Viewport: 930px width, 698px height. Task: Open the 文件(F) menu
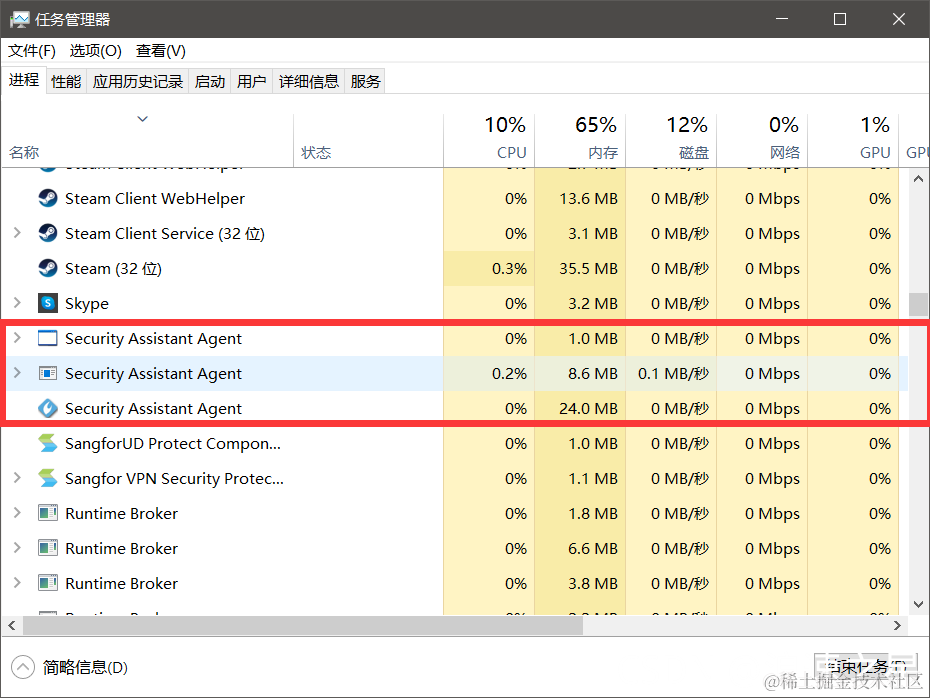pos(31,51)
